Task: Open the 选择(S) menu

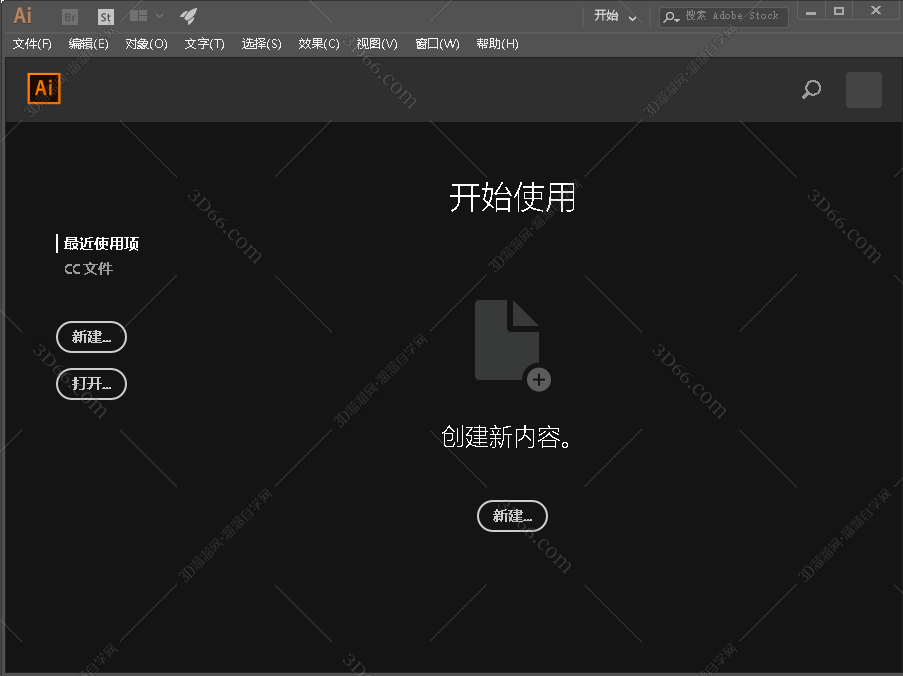Action: [261, 44]
